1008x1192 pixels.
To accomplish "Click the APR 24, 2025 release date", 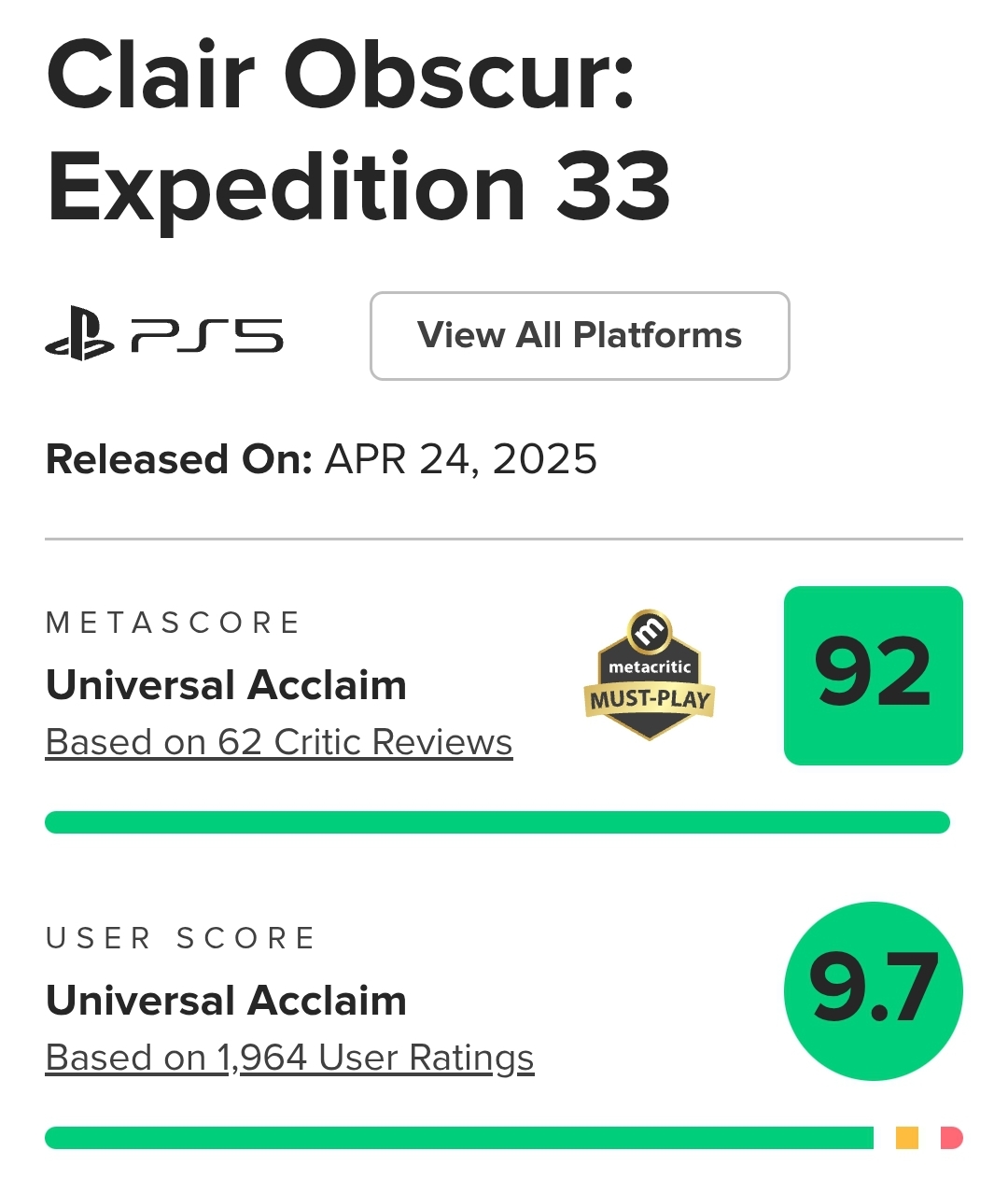I will click(x=461, y=459).
